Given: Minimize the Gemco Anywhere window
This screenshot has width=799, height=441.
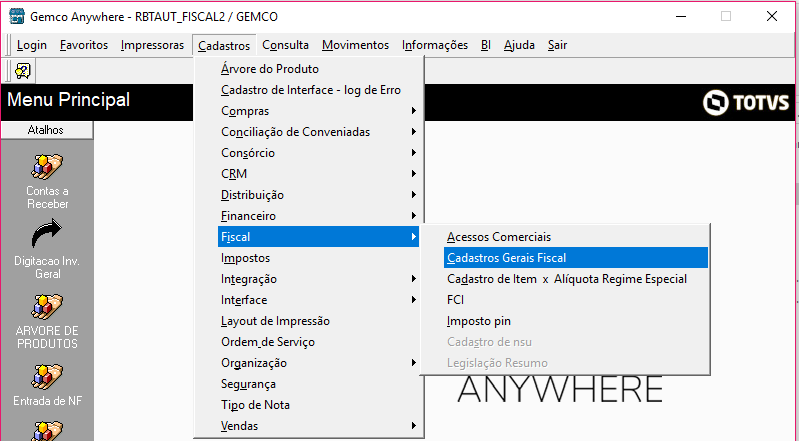Looking at the screenshot, I should pyautogui.click(x=681, y=16).
